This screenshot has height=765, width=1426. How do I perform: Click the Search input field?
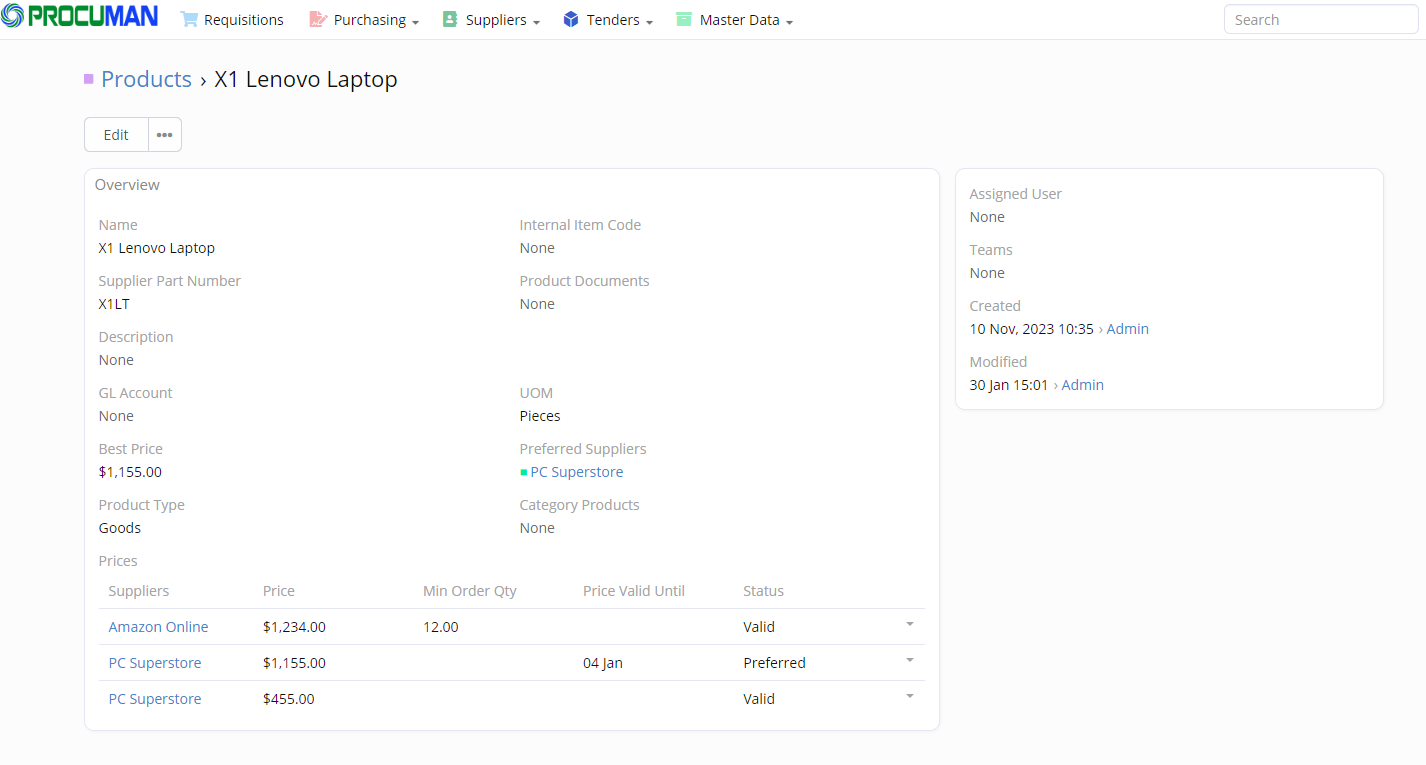tap(1320, 19)
